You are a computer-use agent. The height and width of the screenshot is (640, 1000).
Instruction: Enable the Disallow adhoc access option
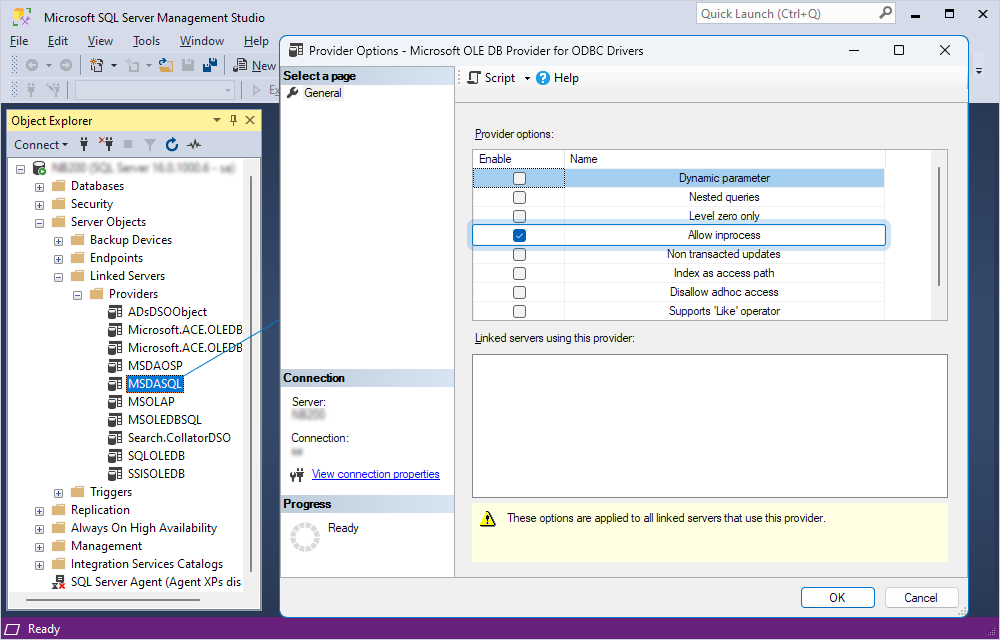[517, 291]
